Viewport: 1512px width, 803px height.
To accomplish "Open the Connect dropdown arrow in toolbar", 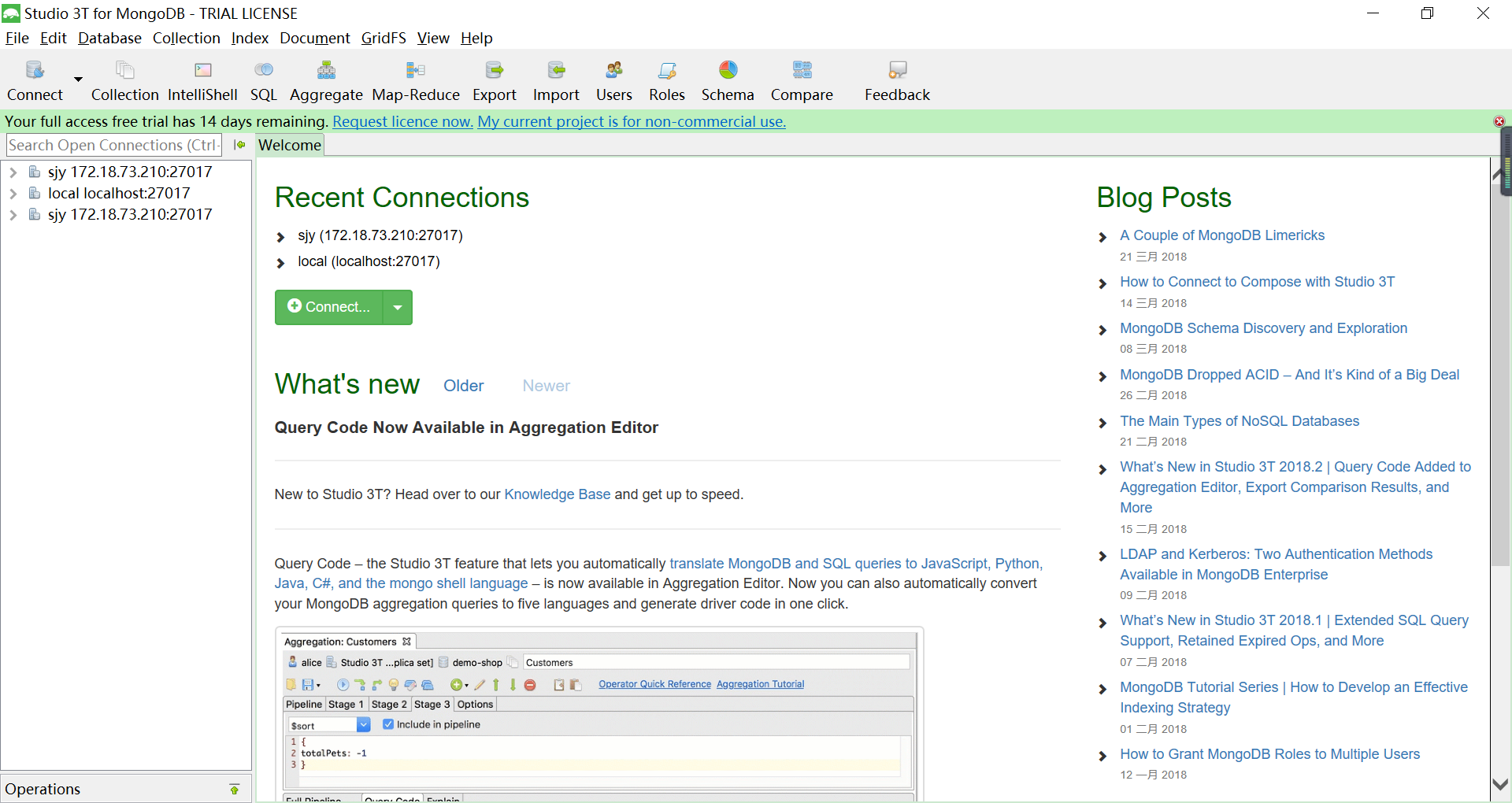I will point(78,80).
